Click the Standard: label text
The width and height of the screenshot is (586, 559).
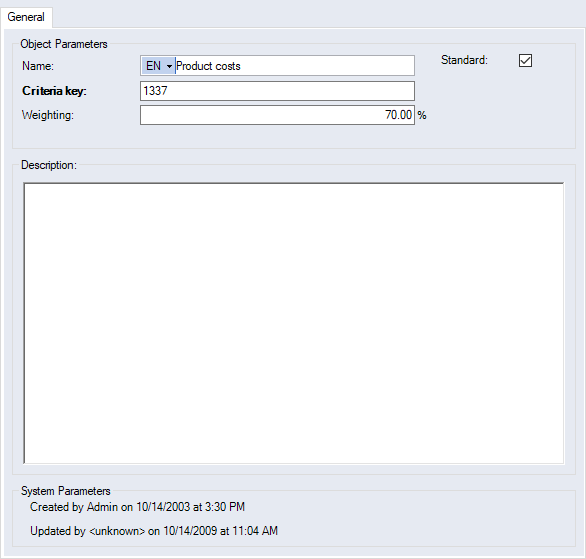point(464,60)
